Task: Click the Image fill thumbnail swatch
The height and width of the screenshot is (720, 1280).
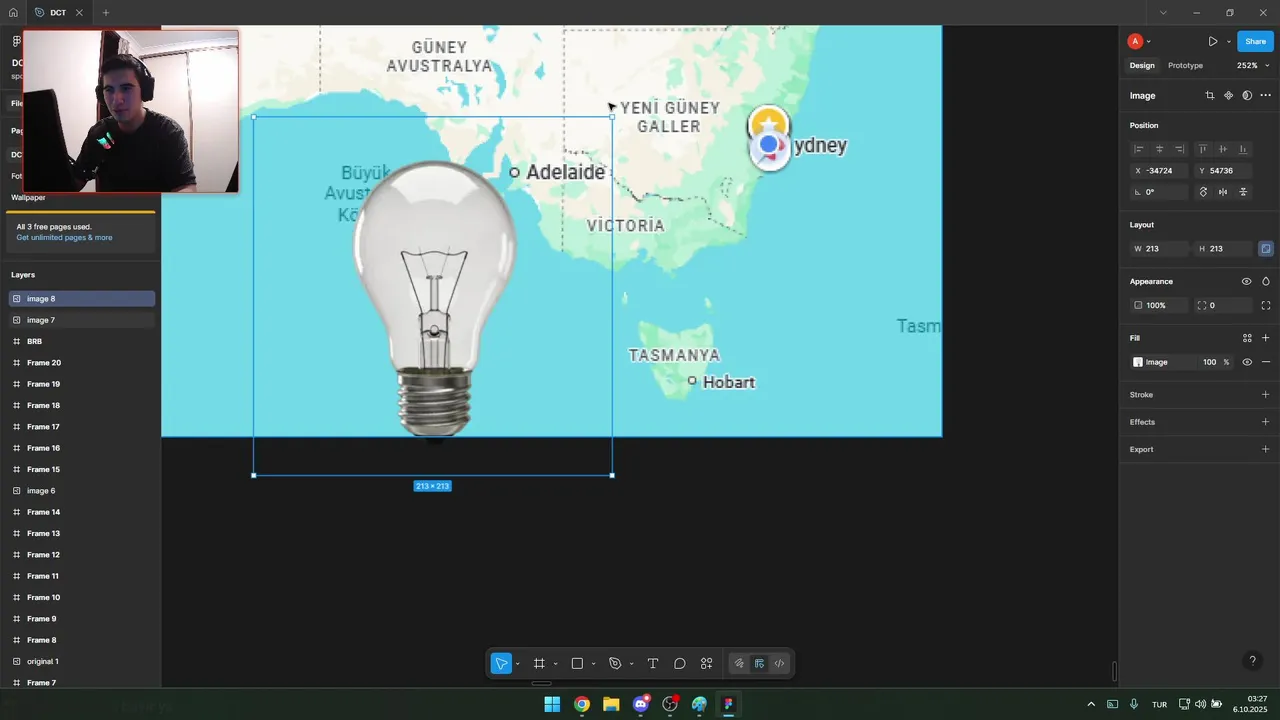Action: pyautogui.click(x=1138, y=362)
